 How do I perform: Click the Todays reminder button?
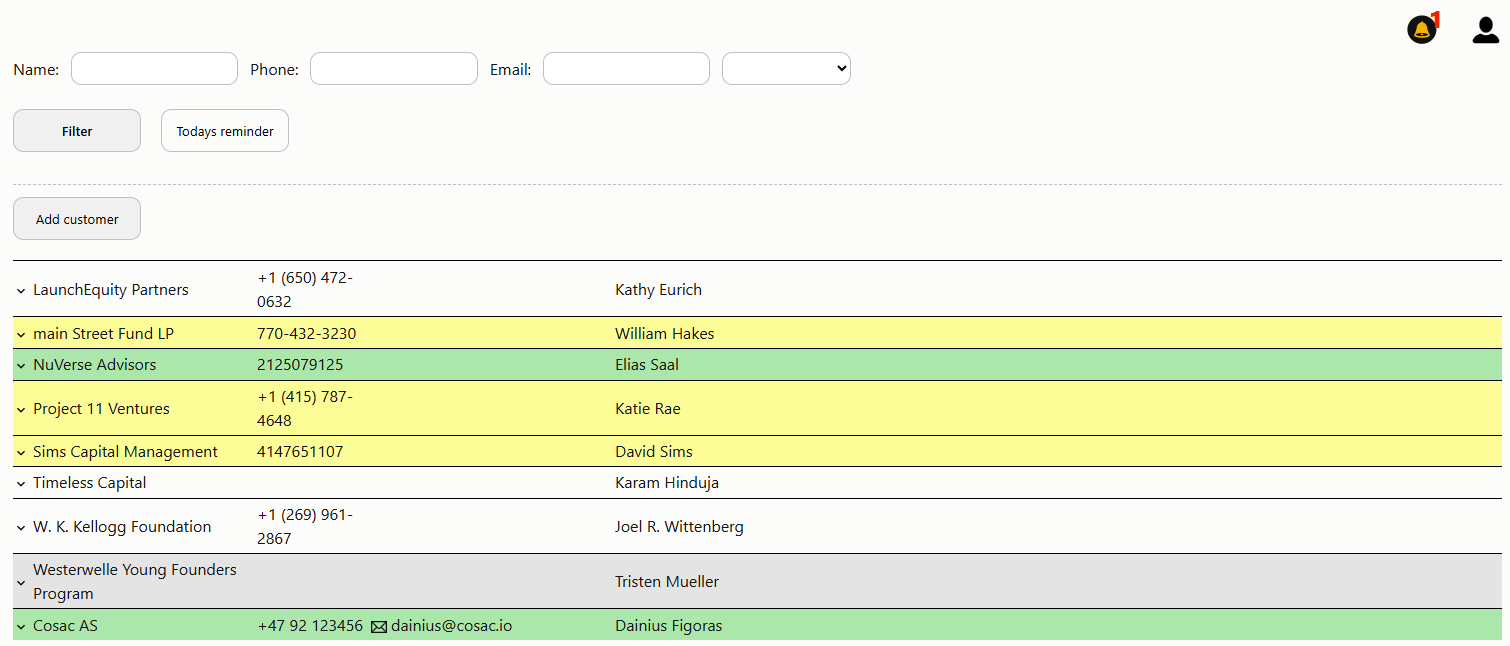coord(225,131)
